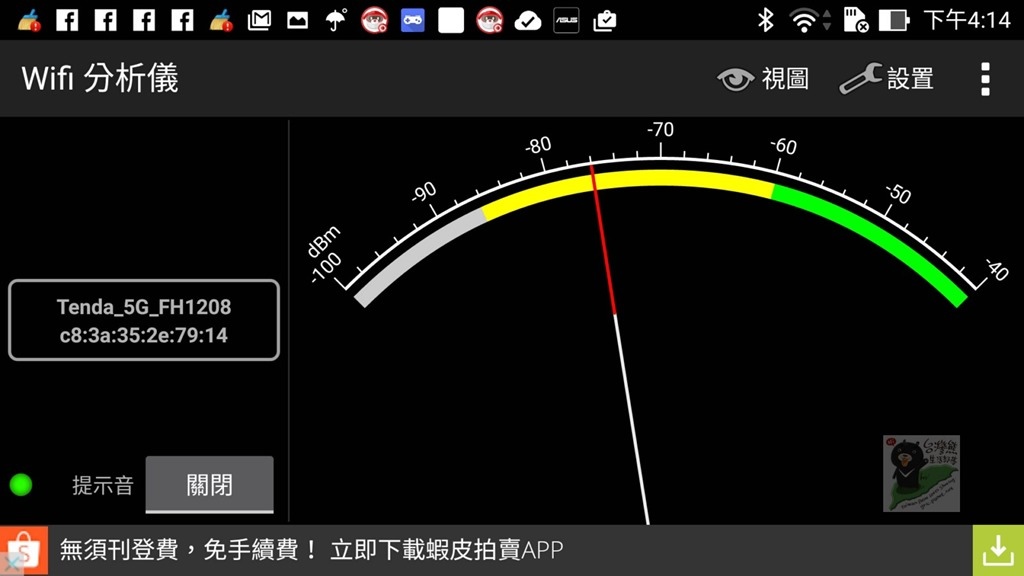The image size is (1024, 576).
Task: Tap the SD card error status icon
Action: [855, 20]
